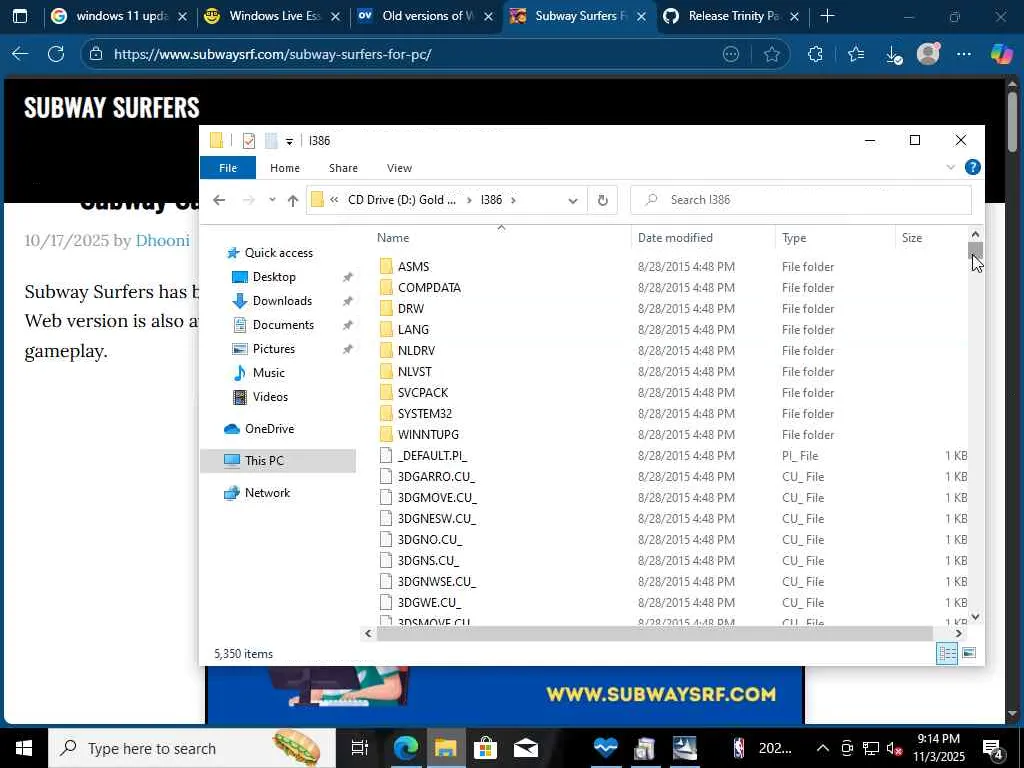Click Explorer back navigation arrow
This screenshot has width=1024, height=768.
[219, 200]
